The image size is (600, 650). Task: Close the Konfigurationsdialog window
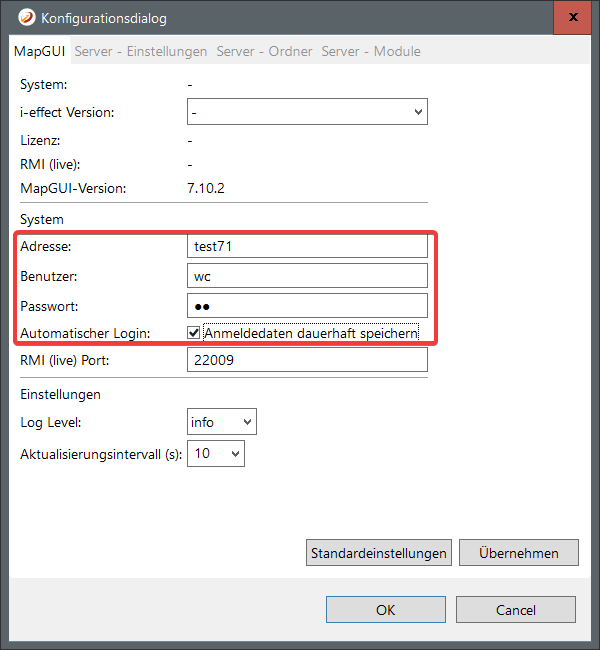pyautogui.click(x=572, y=18)
